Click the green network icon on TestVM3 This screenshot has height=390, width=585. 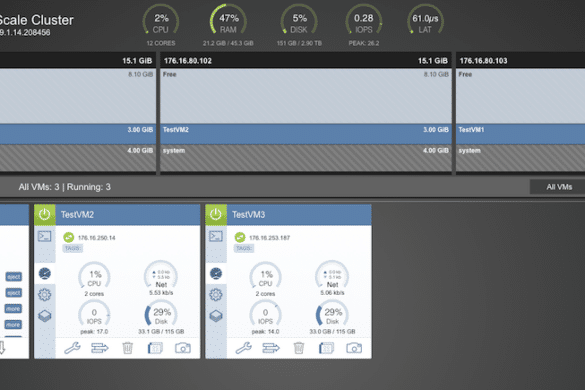(x=240, y=237)
